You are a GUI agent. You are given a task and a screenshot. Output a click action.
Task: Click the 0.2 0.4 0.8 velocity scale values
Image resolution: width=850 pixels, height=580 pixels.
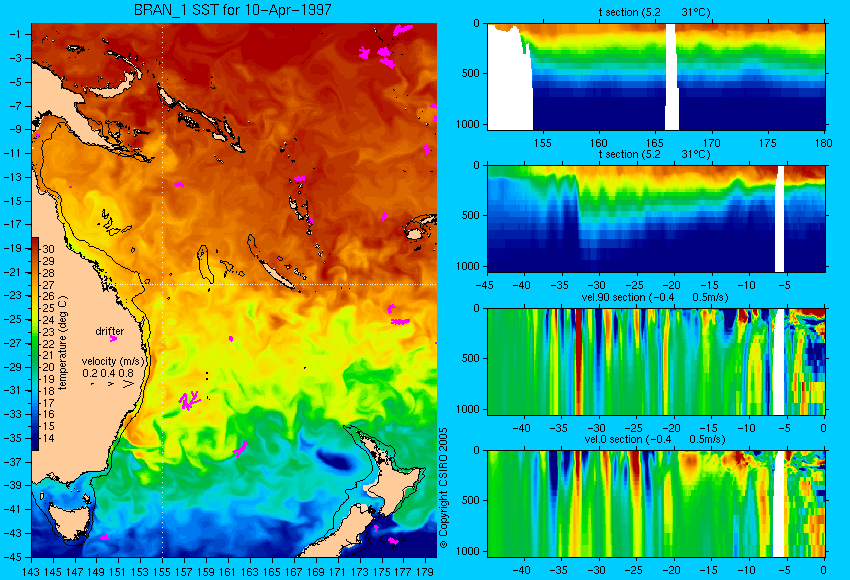coord(108,373)
